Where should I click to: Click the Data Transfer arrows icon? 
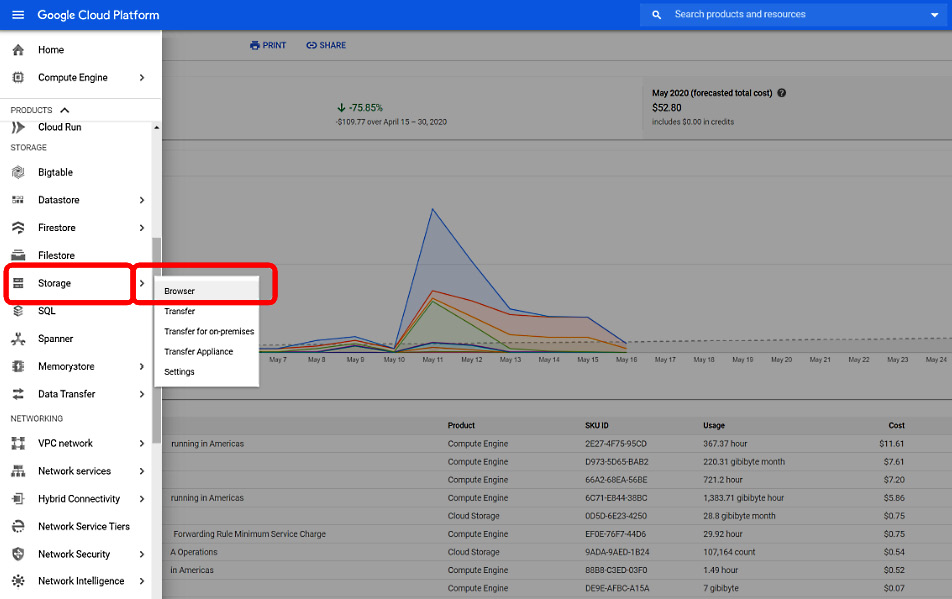click(18, 394)
